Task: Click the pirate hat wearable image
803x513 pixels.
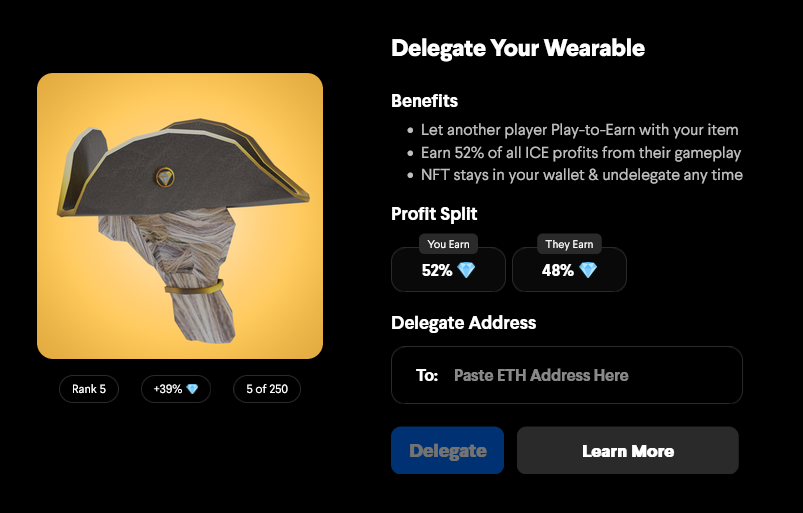Action: click(180, 216)
